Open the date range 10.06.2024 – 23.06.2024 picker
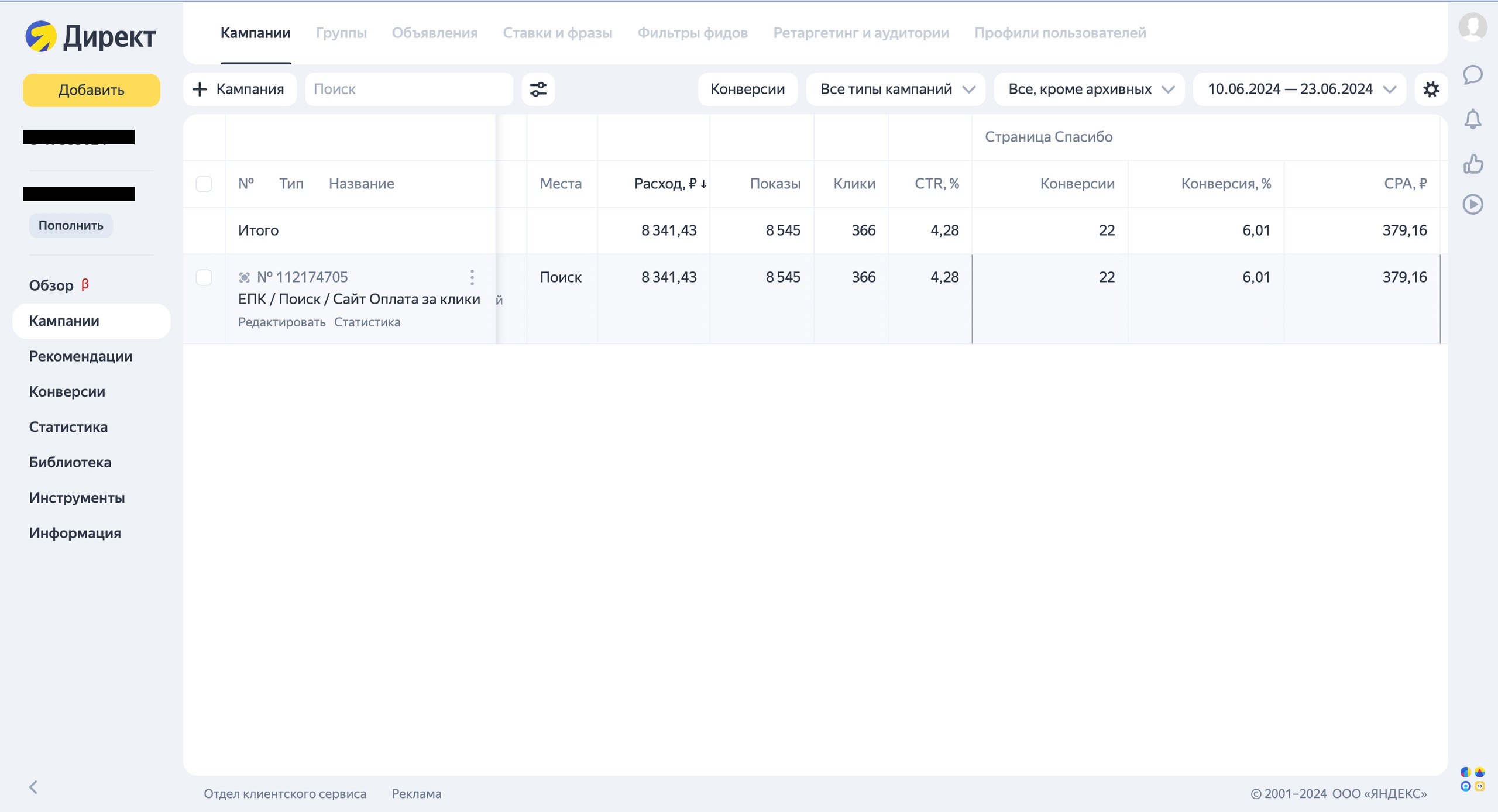1498x812 pixels. [x=1300, y=89]
